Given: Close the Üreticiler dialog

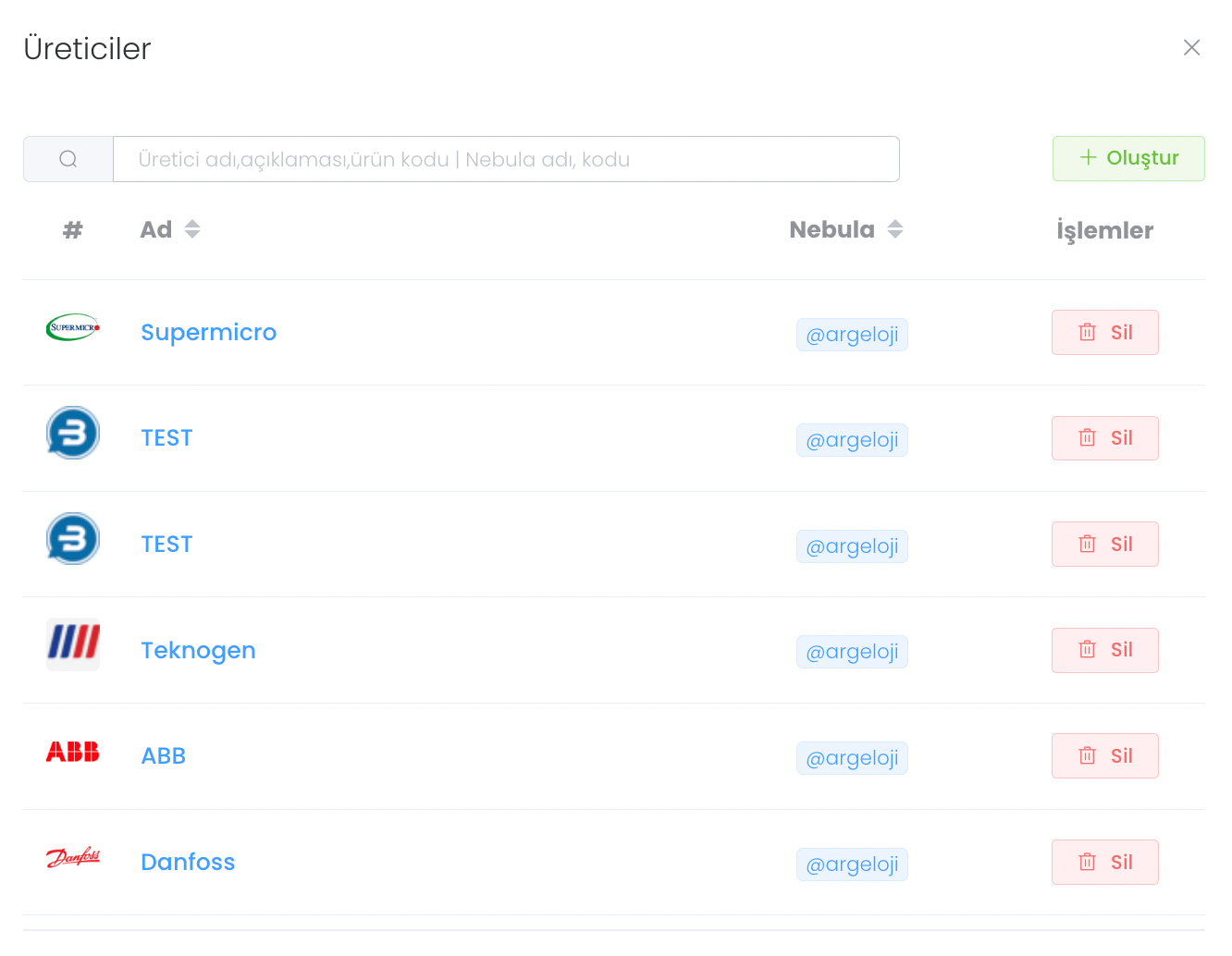Looking at the screenshot, I should coord(1191,48).
